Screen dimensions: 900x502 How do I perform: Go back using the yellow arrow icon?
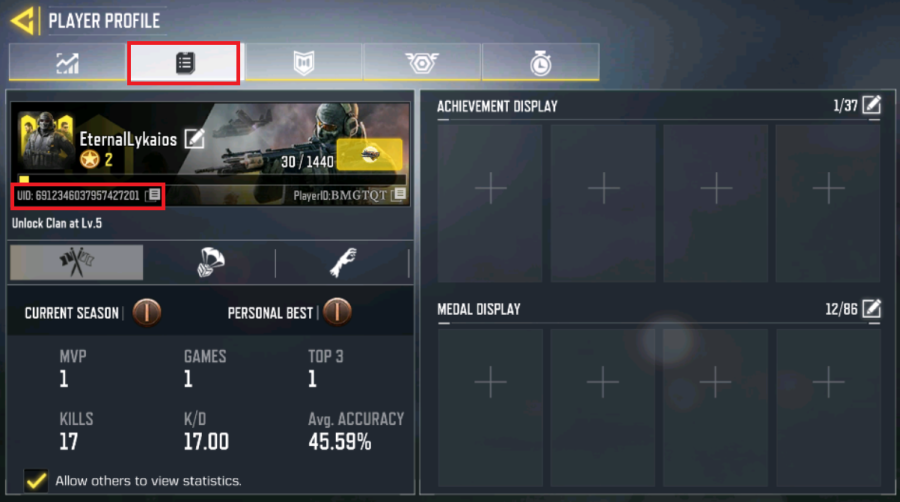[23, 21]
